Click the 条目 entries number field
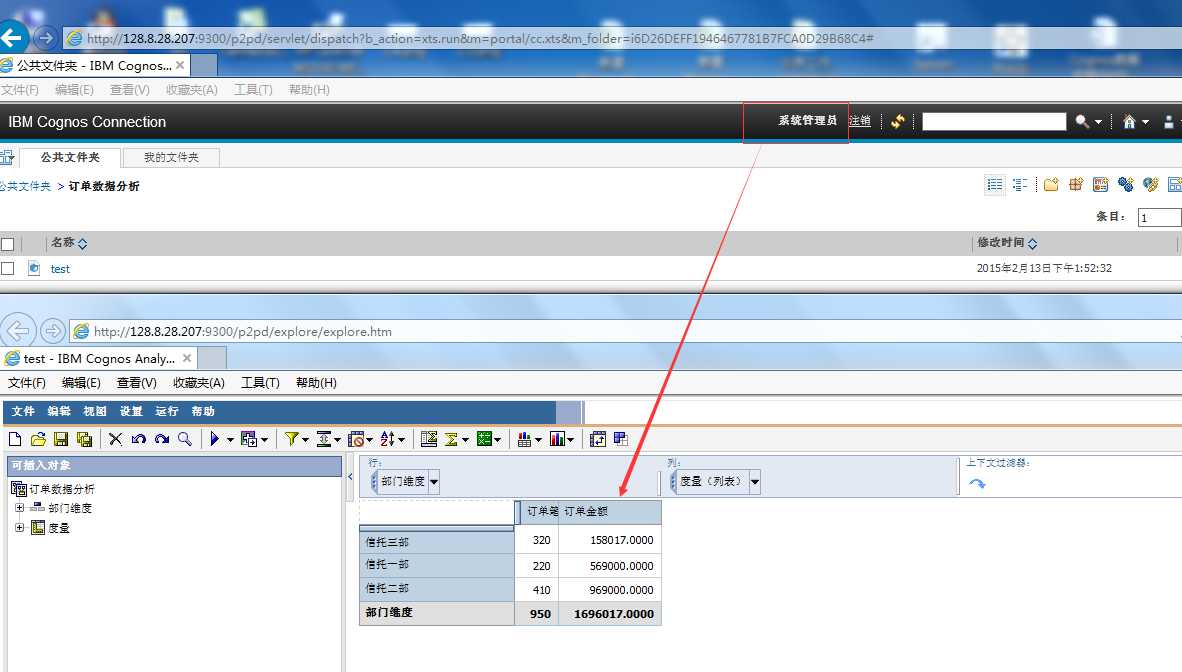 (1159, 217)
